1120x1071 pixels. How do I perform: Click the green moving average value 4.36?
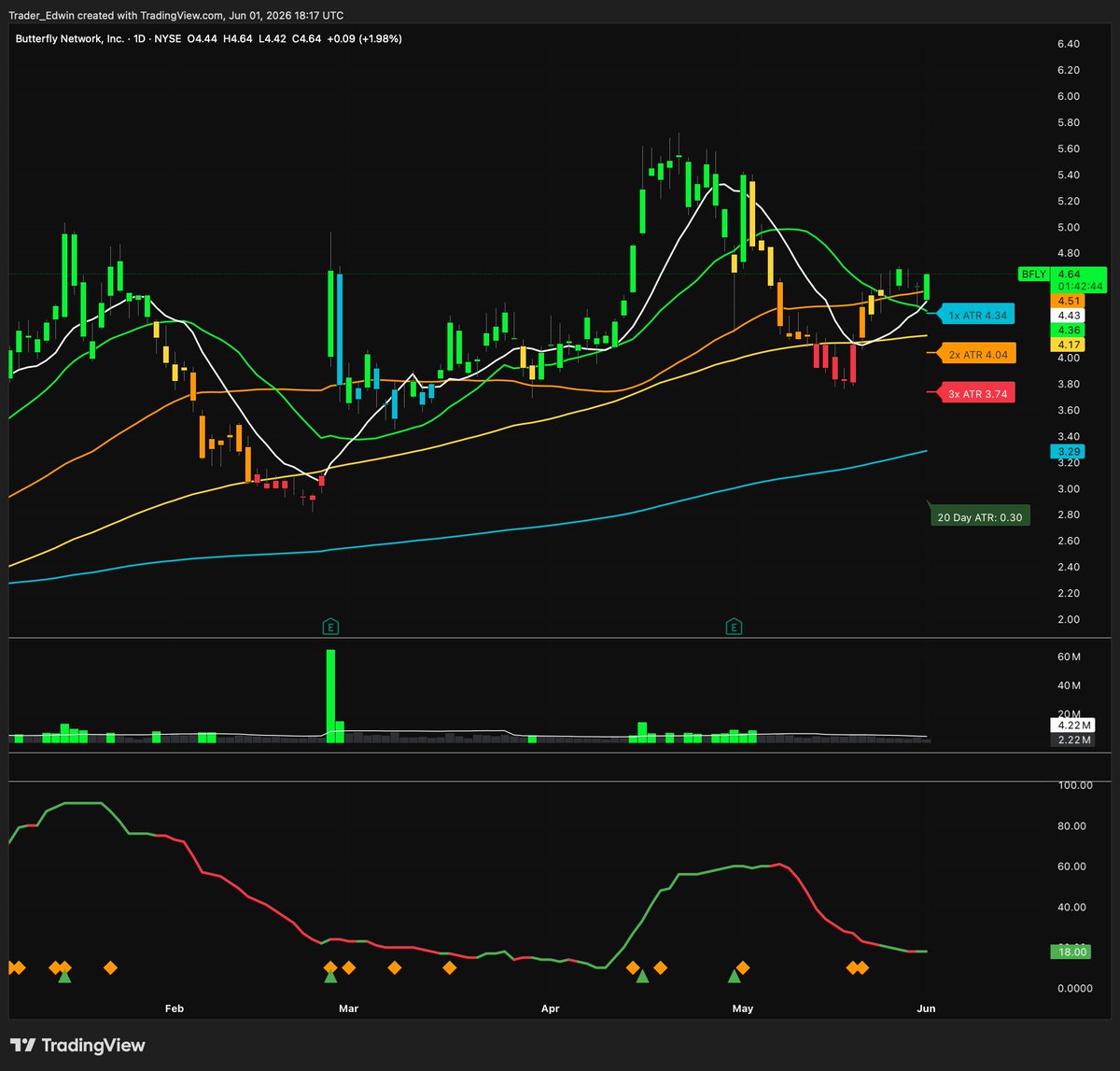point(1068,331)
